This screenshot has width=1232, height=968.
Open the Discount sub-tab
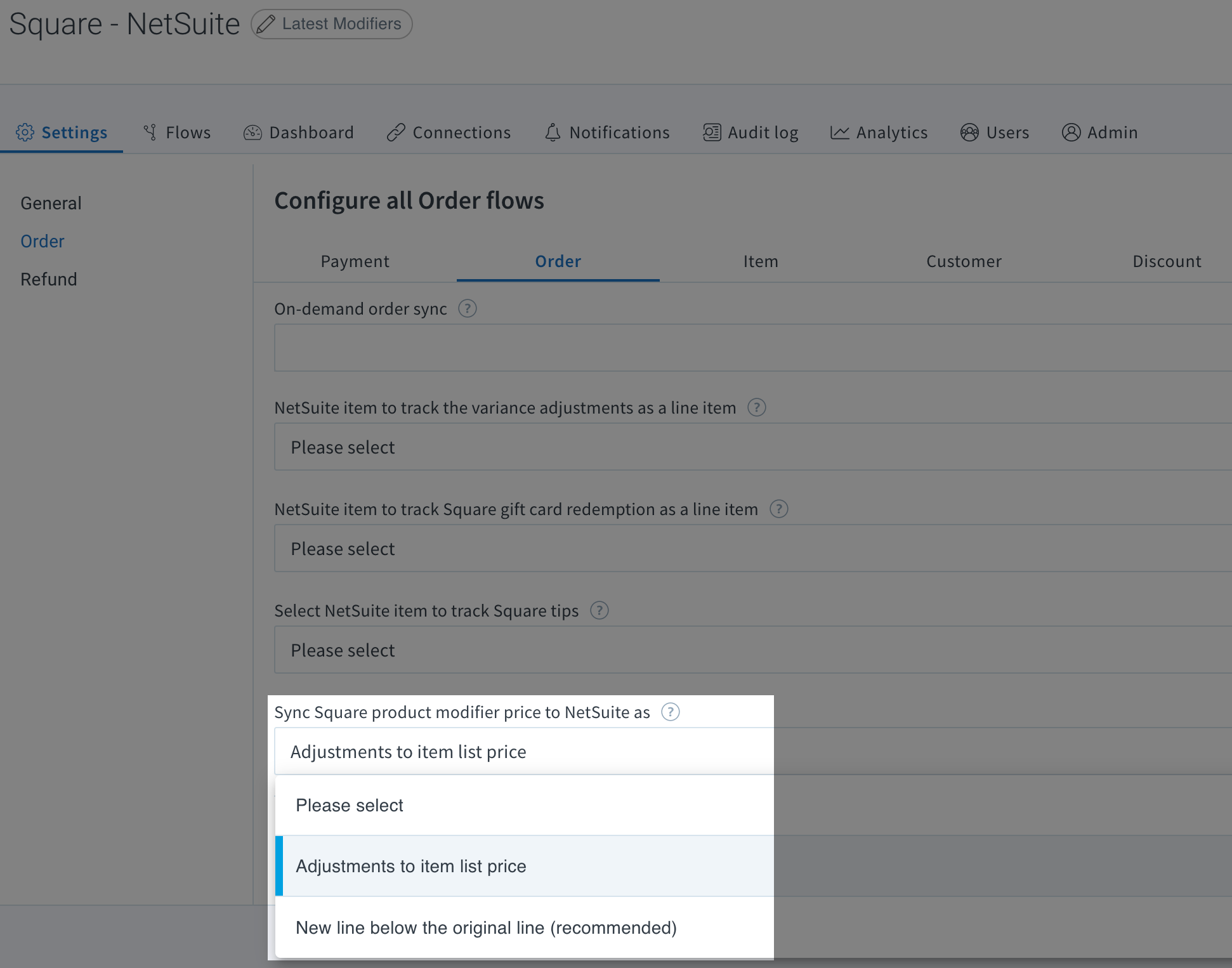1167,261
